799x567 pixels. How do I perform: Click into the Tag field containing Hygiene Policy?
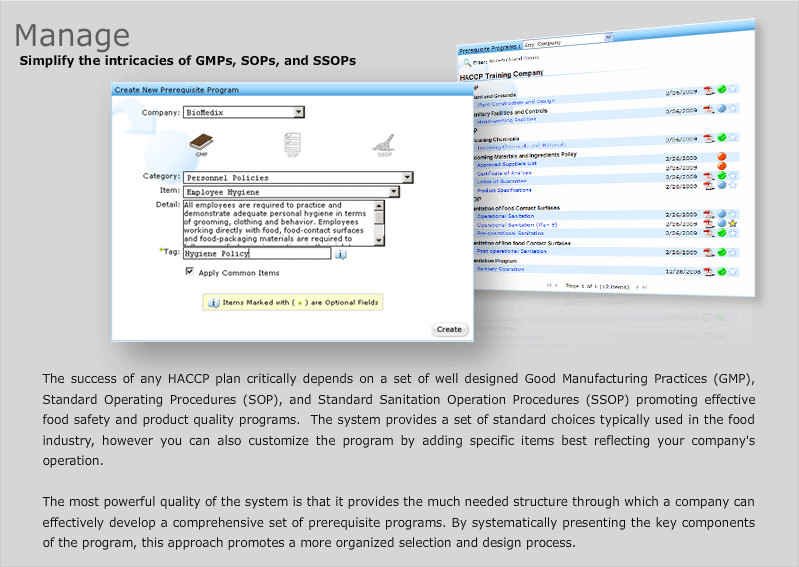pyautogui.click(x=257, y=253)
